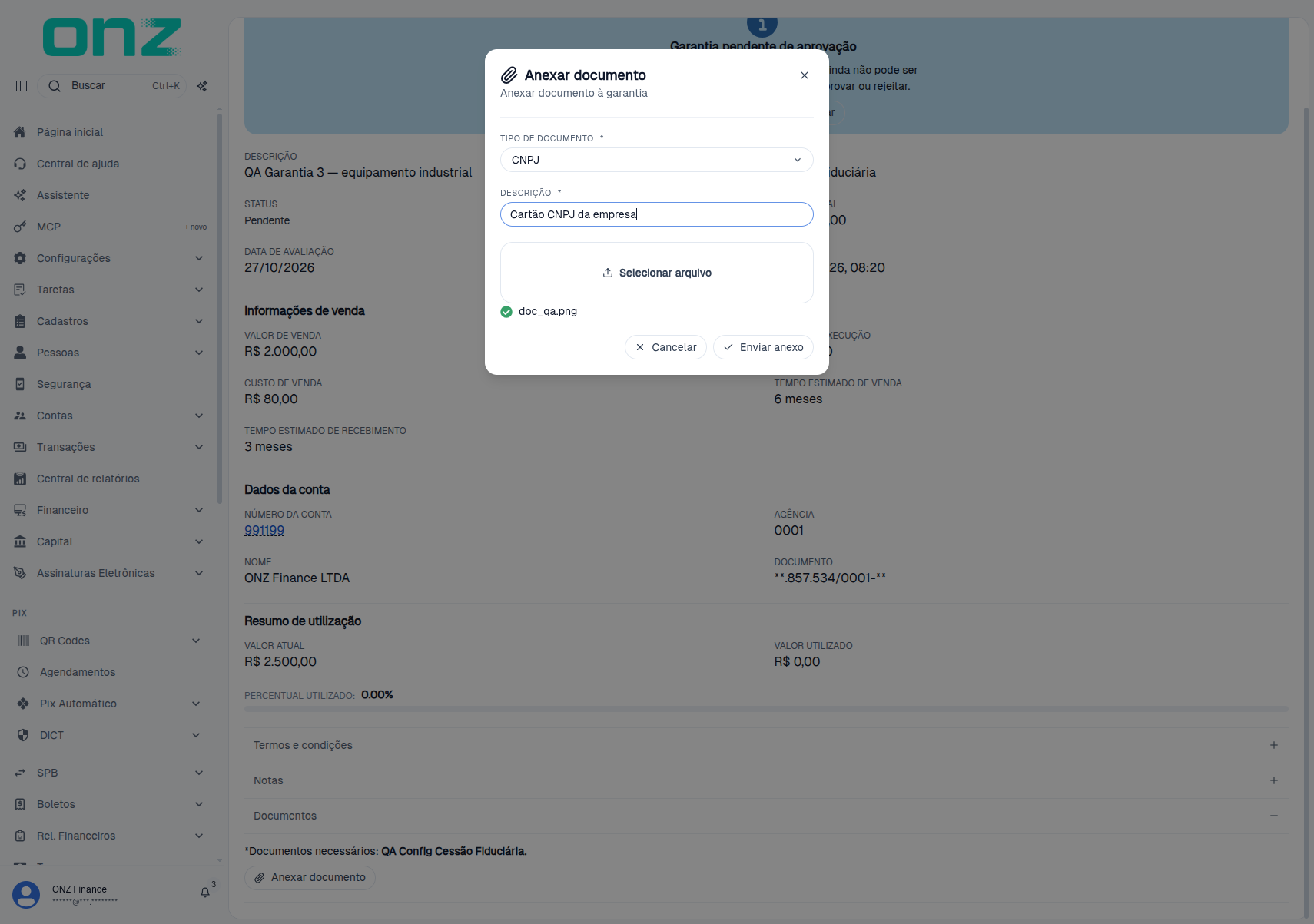This screenshot has height=924, width=1314.
Task: Click the QR Codes barcode icon
Action: click(x=23, y=641)
